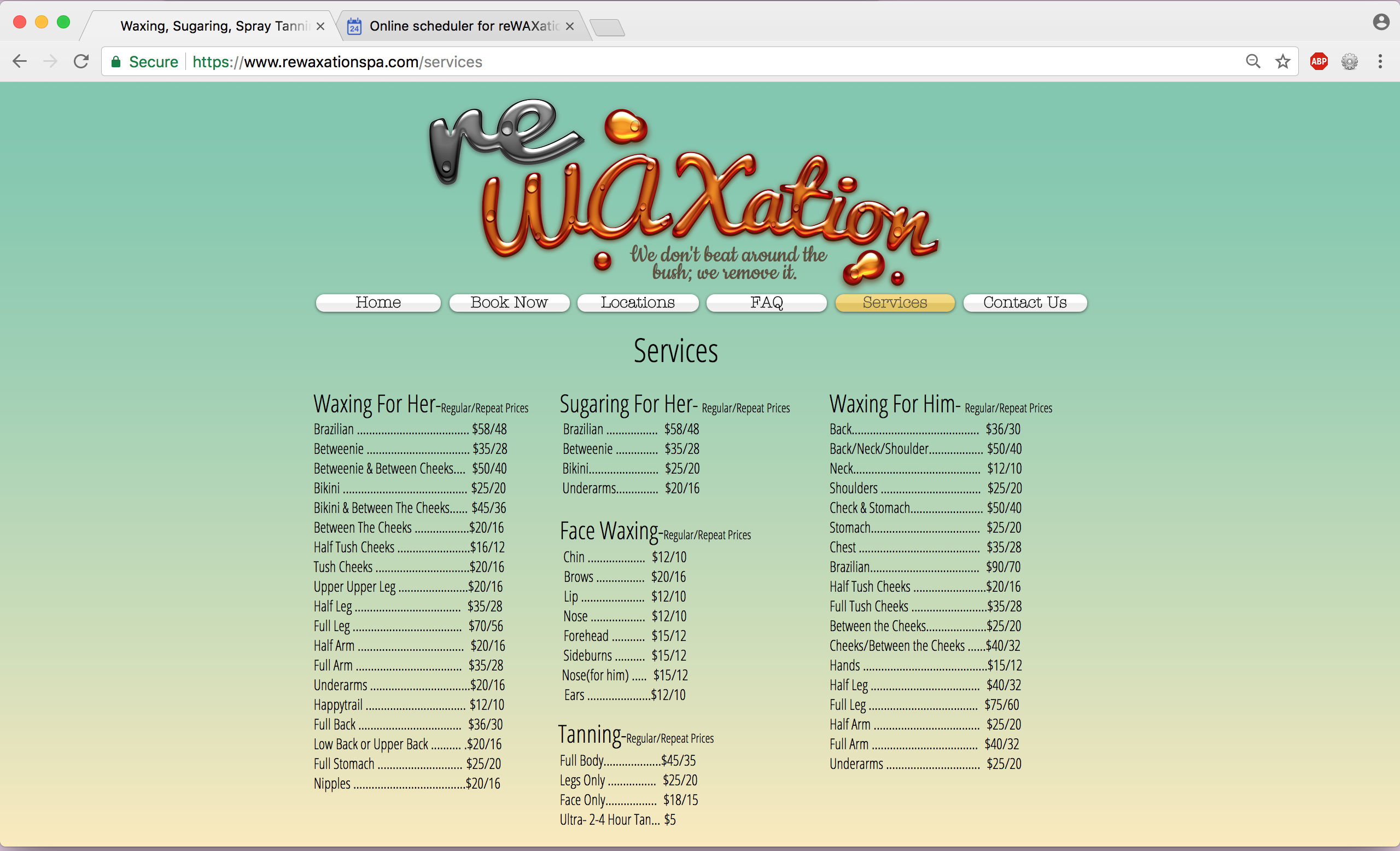The image size is (1400, 851).
Task: Click the Lip $12/10 row
Action: click(x=625, y=597)
